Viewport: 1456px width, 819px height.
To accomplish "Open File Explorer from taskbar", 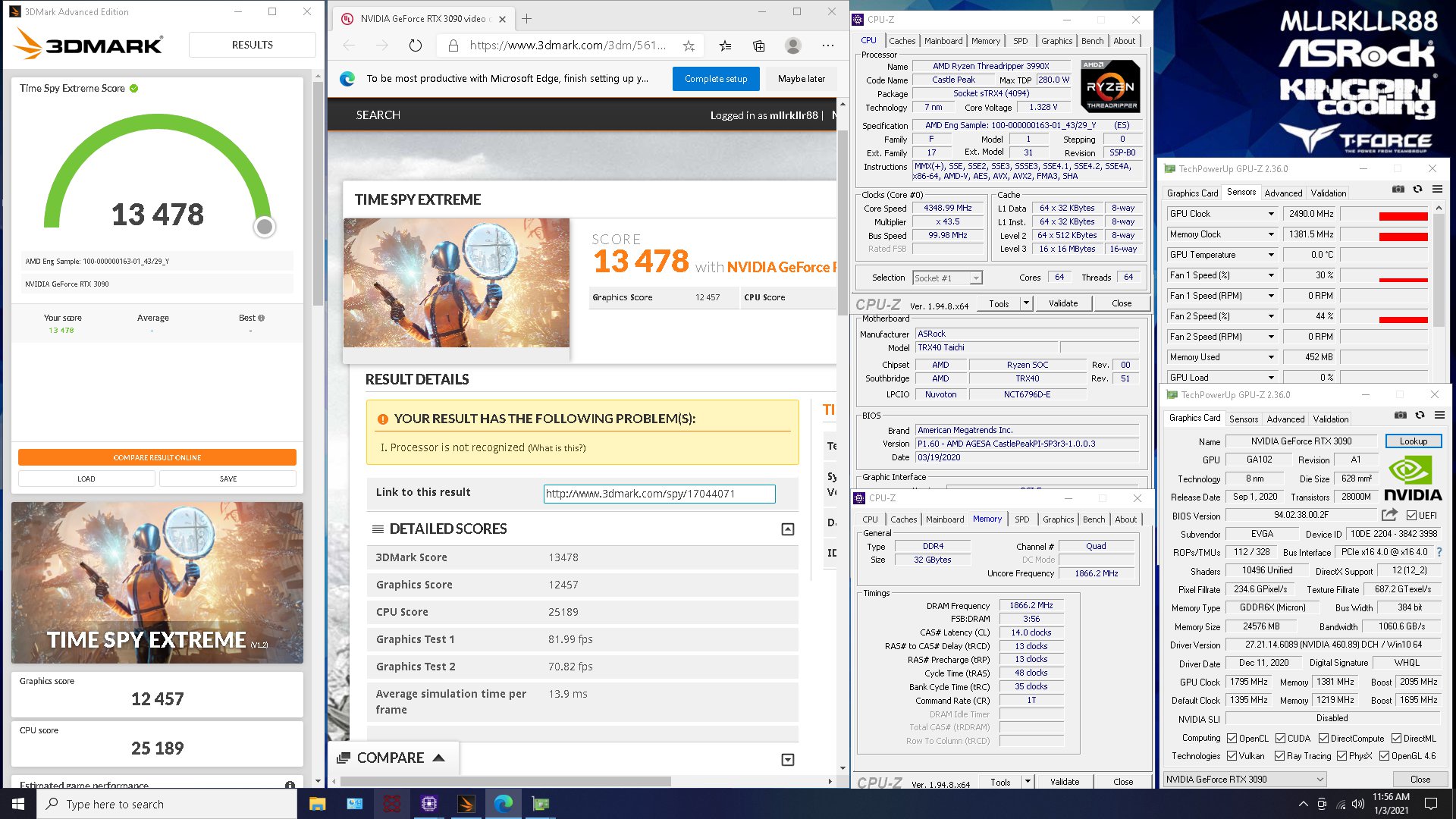I will point(317,804).
